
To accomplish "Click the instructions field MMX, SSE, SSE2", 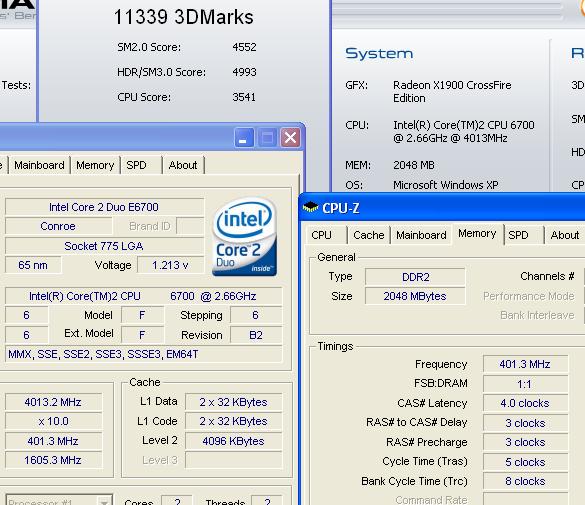I will click(x=144, y=354).
